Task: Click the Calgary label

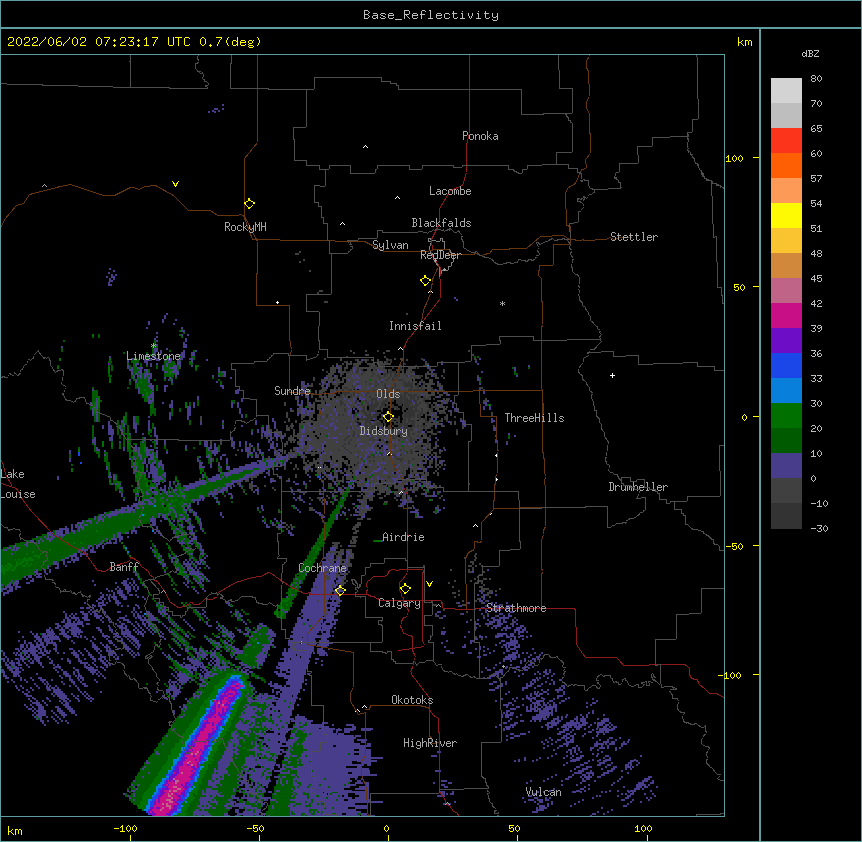Action: pos(399,603)
